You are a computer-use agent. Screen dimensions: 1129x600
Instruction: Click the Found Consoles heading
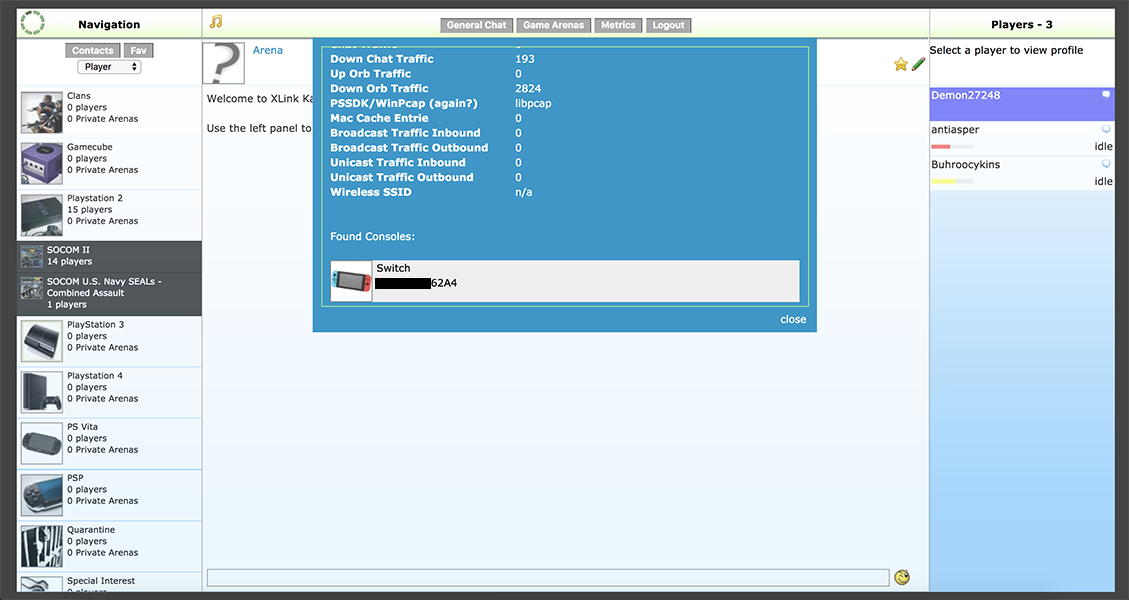click(372, 236)
